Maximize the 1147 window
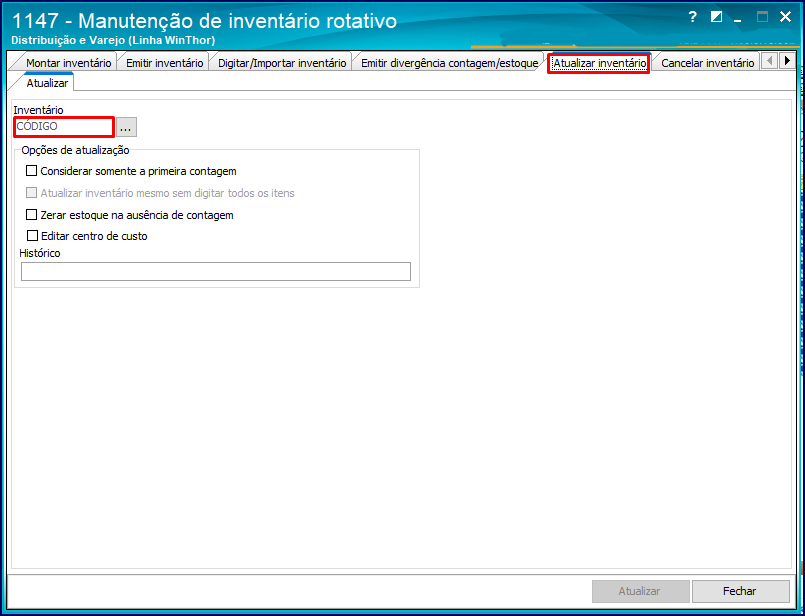Viewport: 805px width, 616px height. click(762, 17)
